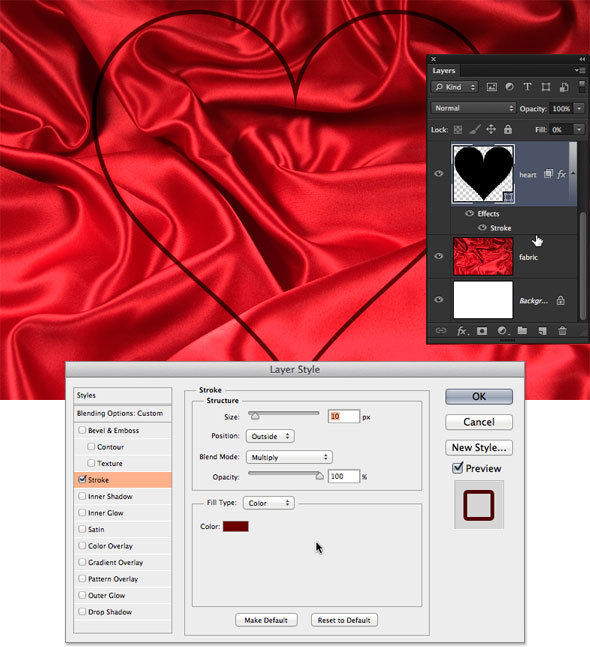The height and width of the screenshot is (647, 590).
Task: Open the stroke Position dropdown
Action: tap(270, 436)
